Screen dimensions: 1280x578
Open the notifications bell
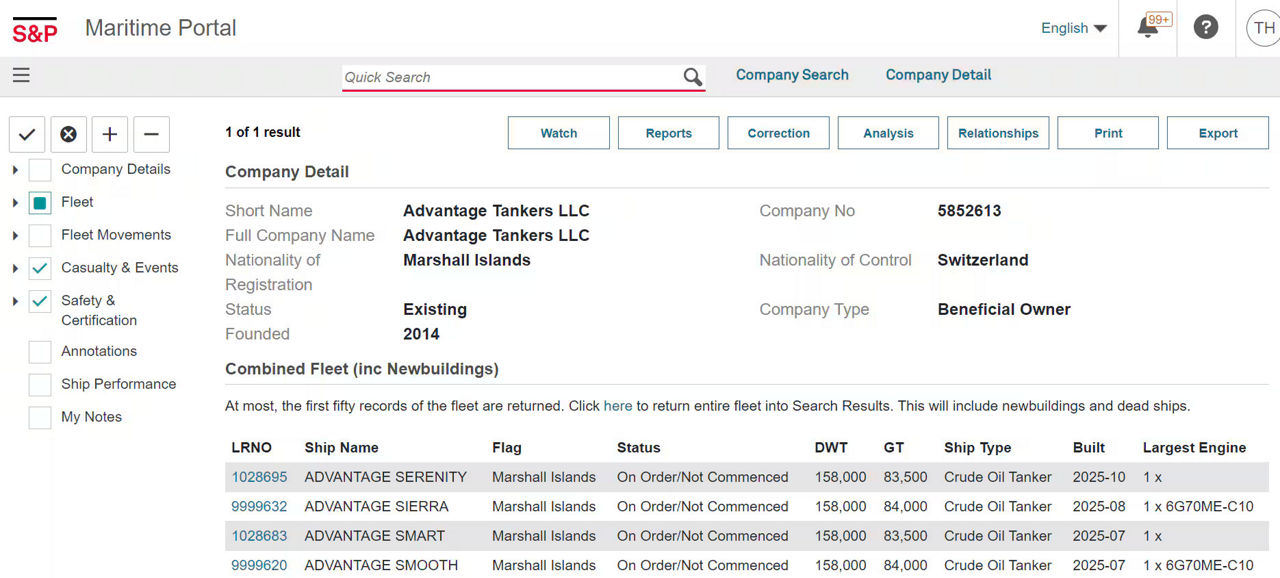[x=1148, y=28]
